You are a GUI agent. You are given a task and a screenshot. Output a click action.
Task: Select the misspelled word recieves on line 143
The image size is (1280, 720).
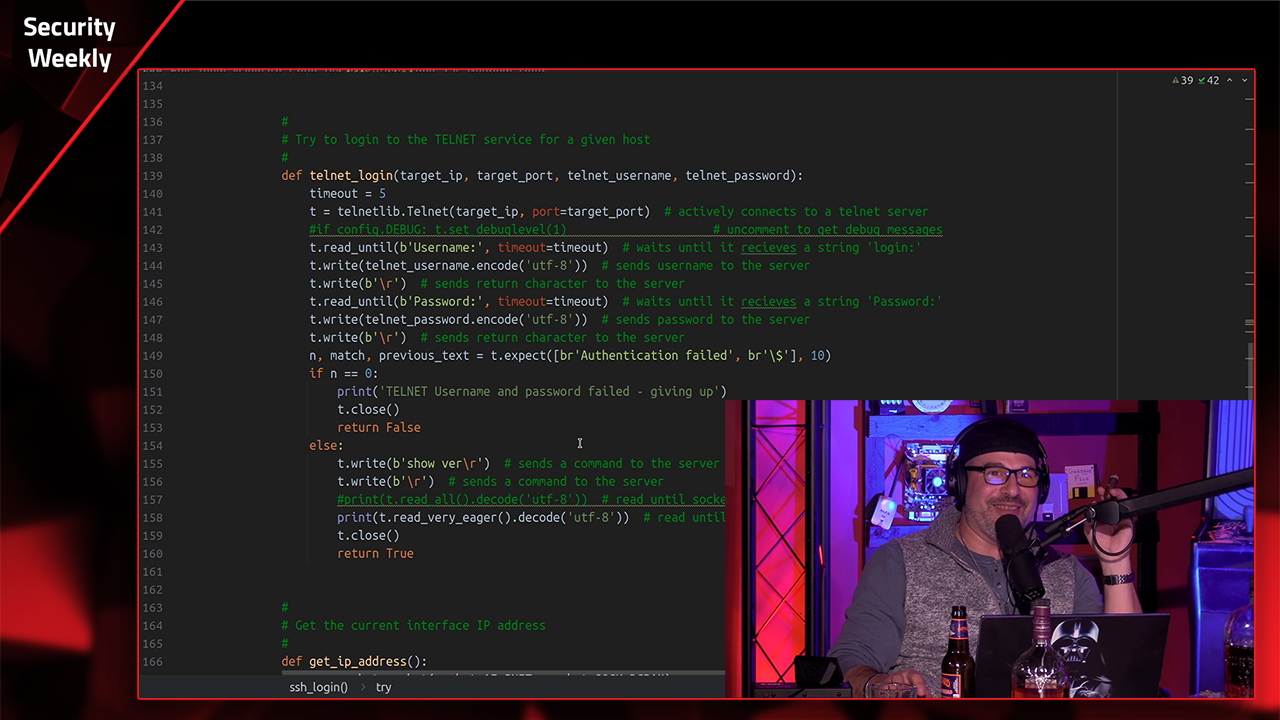tap(767, 247)
